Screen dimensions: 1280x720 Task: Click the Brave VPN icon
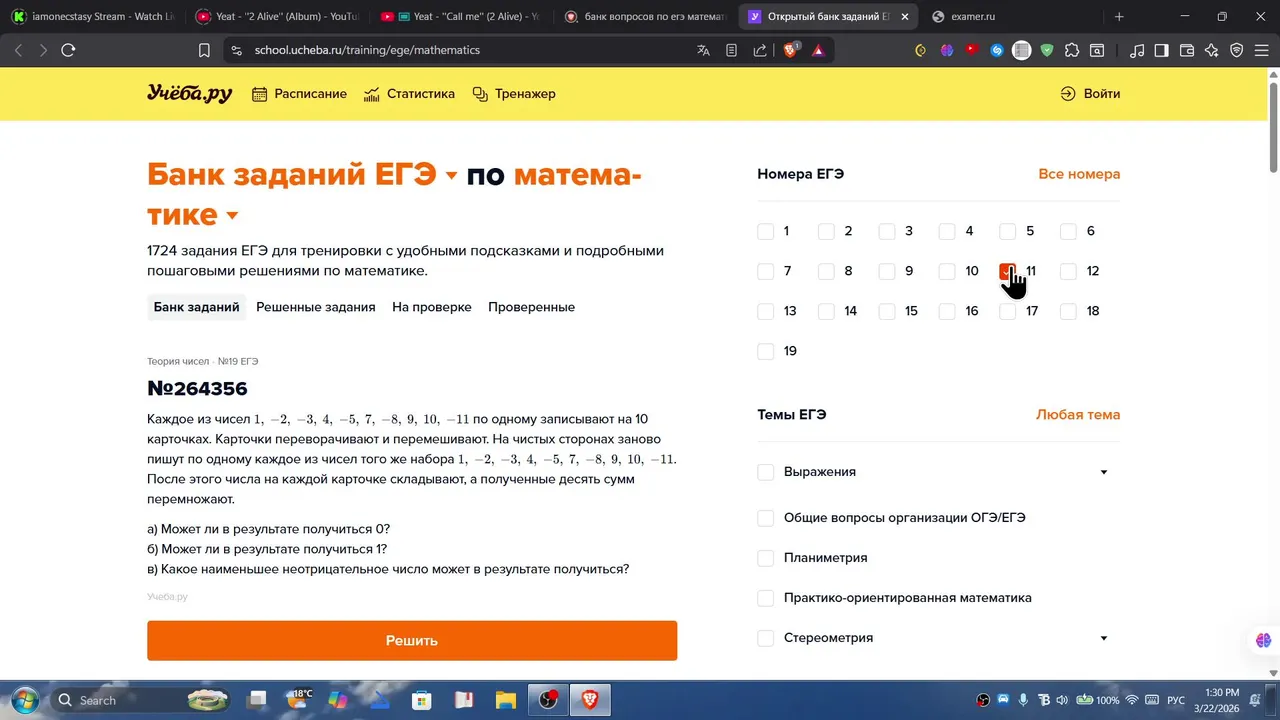pos(1237,50)
